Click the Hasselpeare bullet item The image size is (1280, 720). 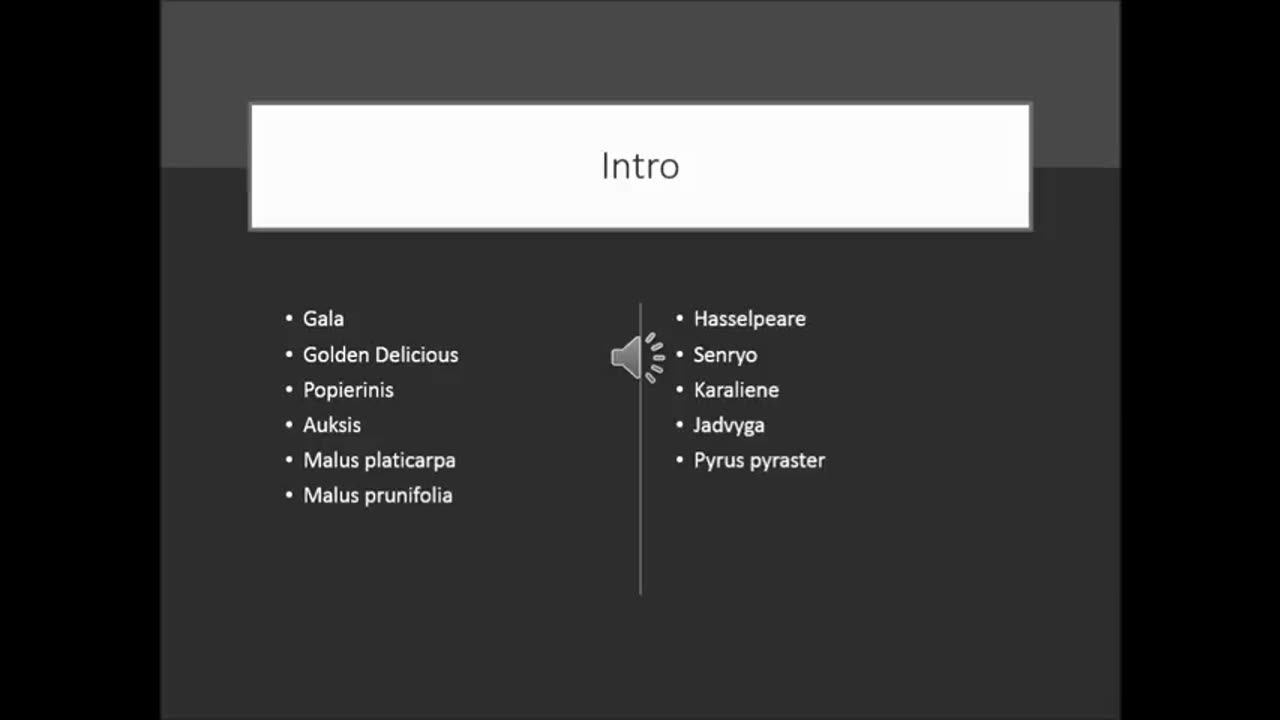point(749,319)
